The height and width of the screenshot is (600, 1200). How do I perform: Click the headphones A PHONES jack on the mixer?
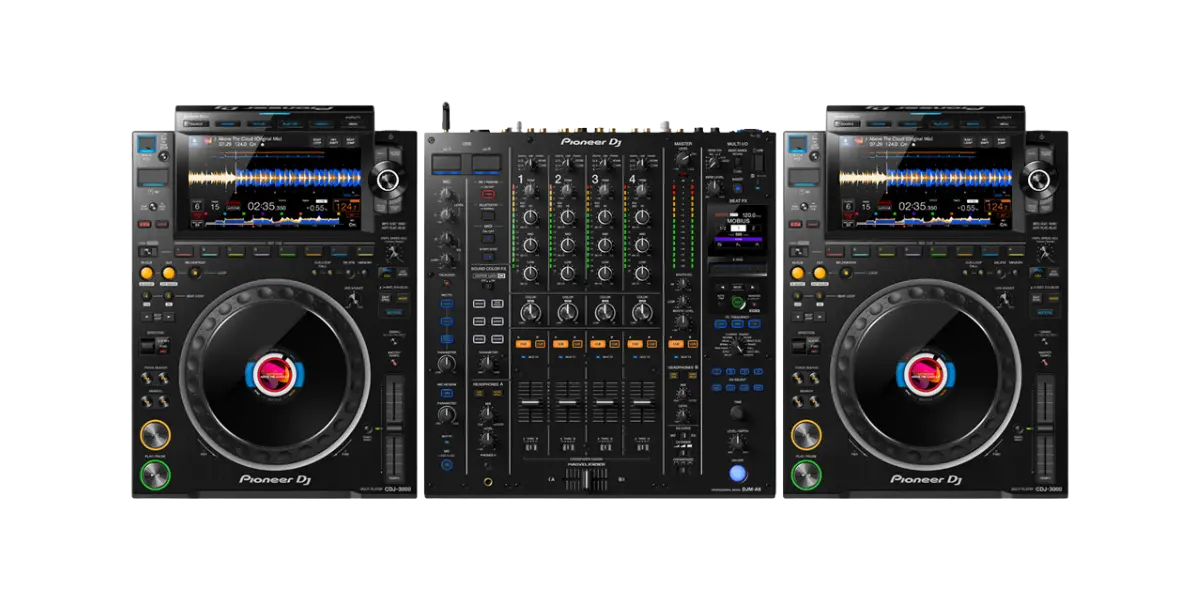[489, 482]
